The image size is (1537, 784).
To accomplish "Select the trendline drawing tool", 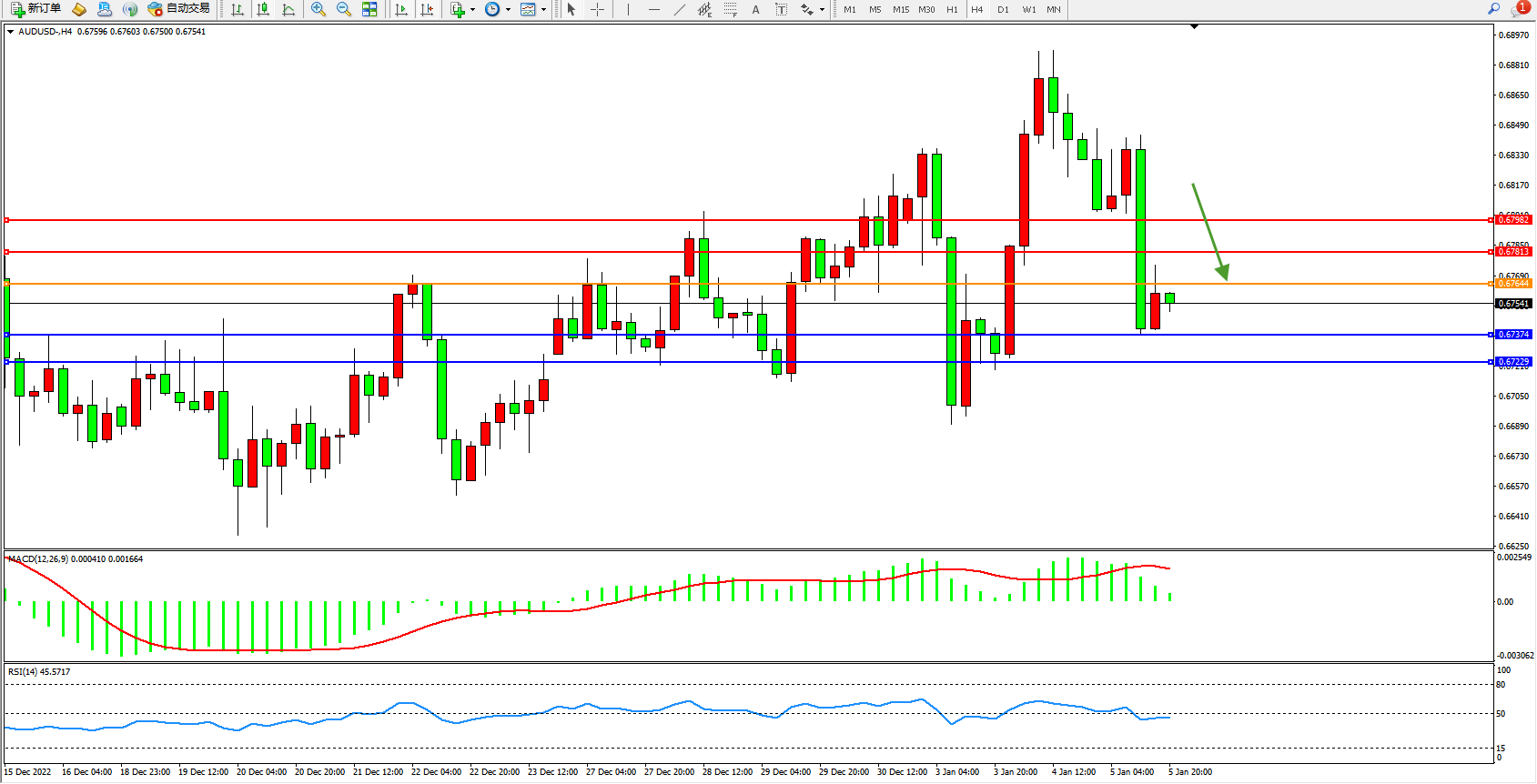I will [x=680, y=9].
